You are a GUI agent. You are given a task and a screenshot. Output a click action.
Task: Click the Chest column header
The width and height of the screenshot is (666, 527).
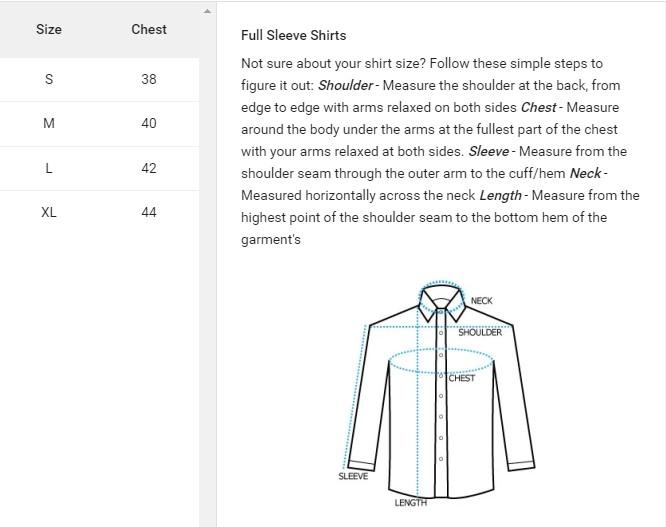coord(149,29)
